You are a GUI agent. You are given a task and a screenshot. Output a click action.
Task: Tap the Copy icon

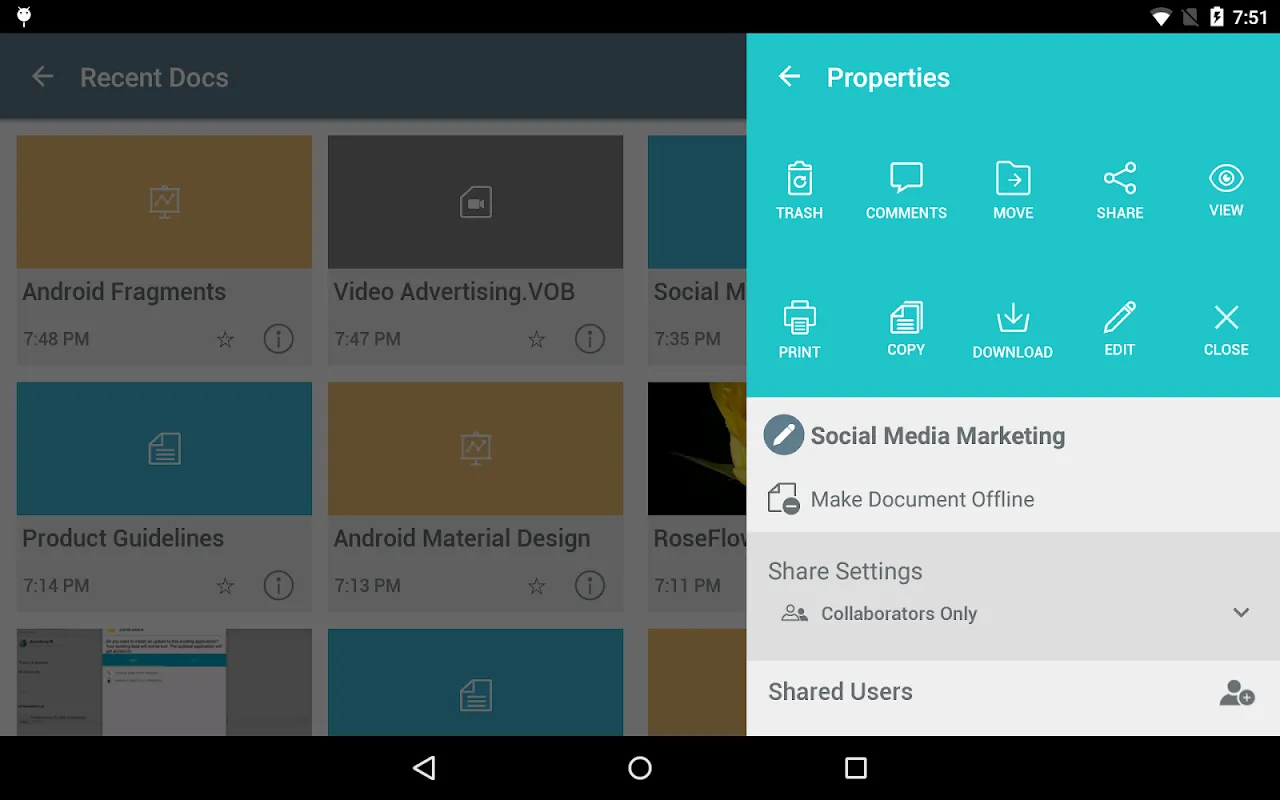906,319
